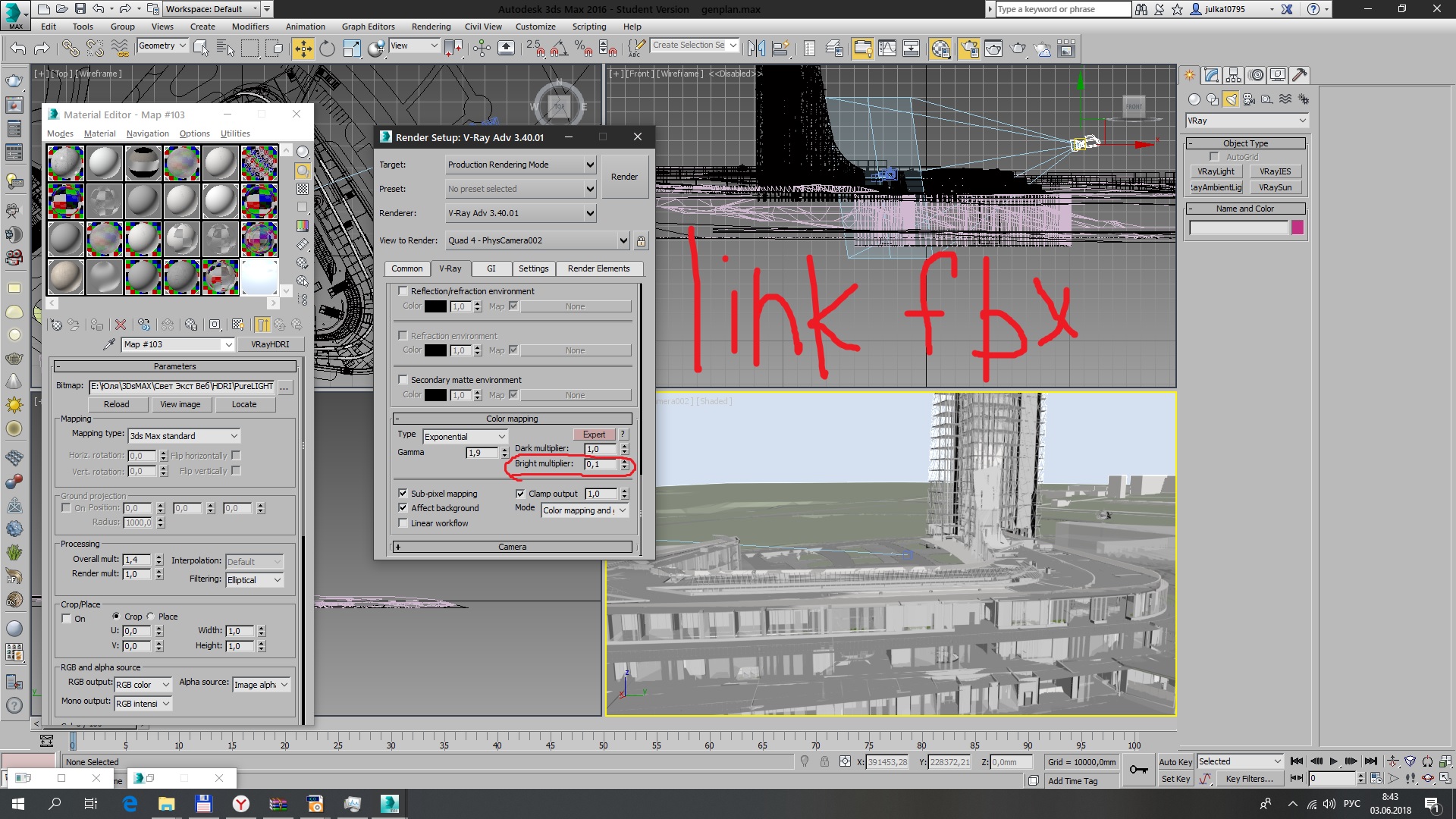The image size is (1456, 819).
Task: Enable Reflection/refraction environment checkbox
Action: [403, 291]
